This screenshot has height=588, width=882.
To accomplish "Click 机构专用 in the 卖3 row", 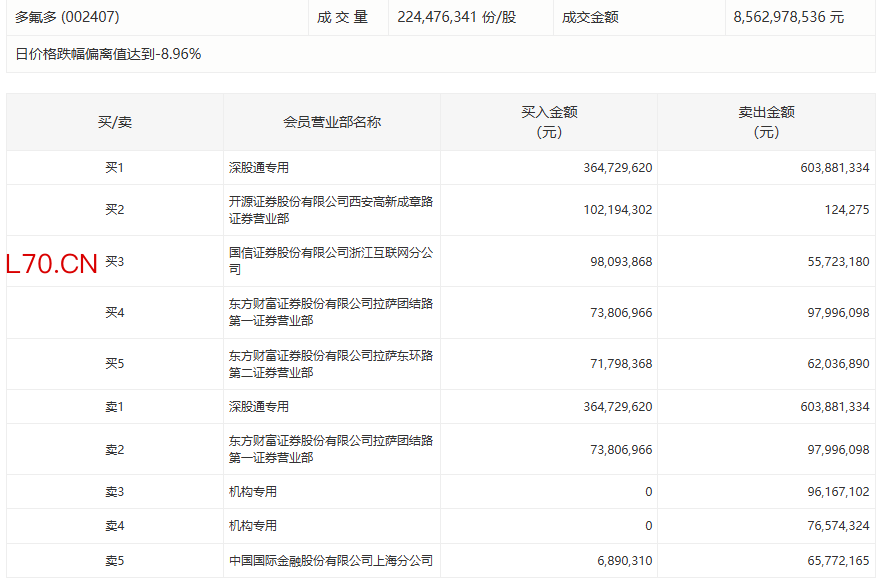I will pyautogui.click(x=253, y=492).
